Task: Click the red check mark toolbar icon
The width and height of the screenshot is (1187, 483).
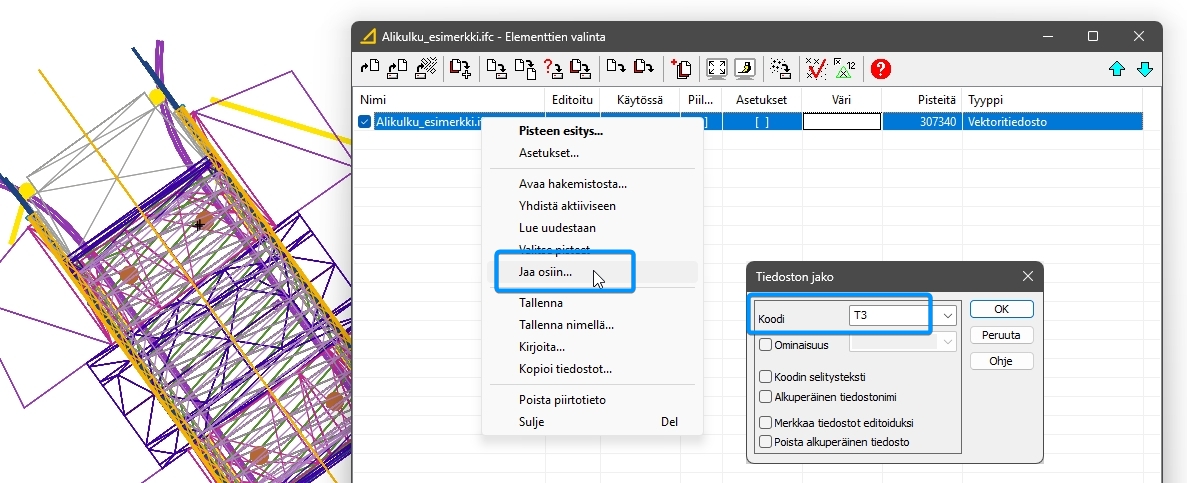Action: pyautogui.click(x=816, y=69)
